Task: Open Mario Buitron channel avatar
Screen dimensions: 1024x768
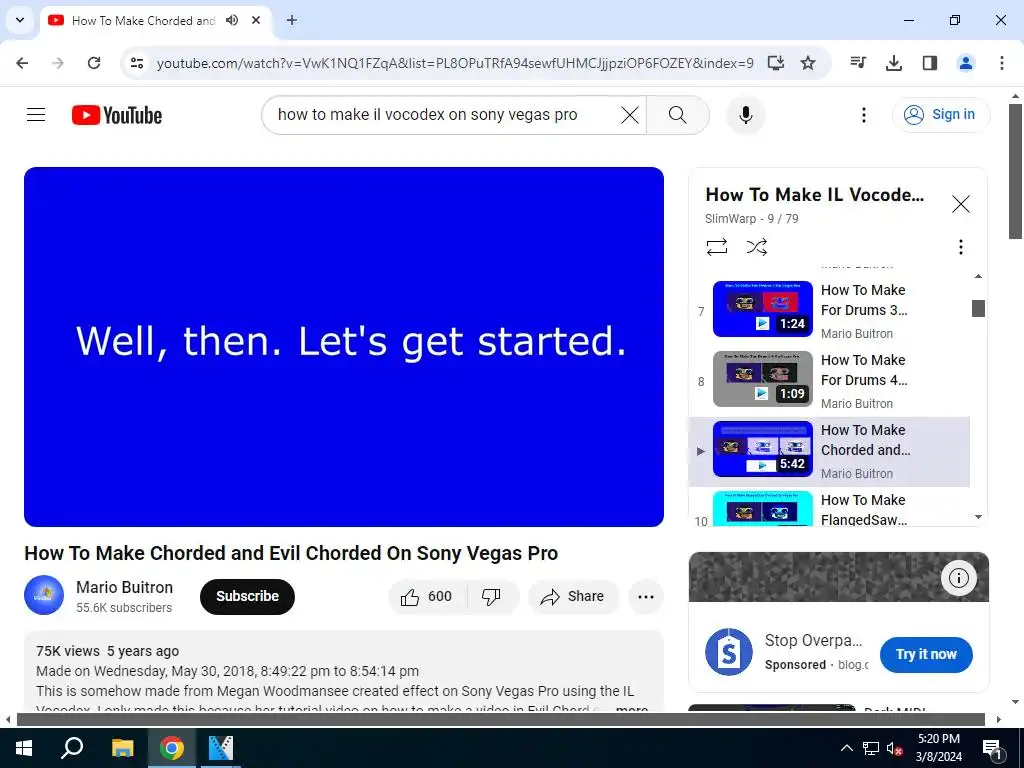Action: tap(44, 595)
